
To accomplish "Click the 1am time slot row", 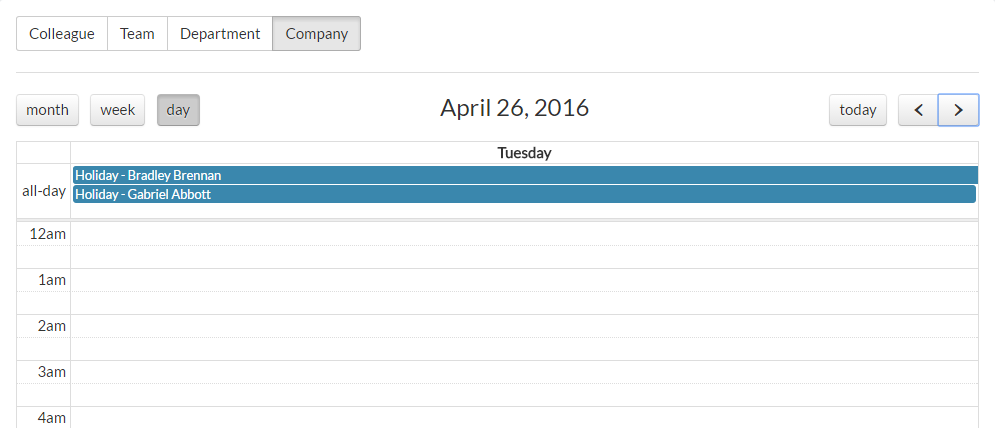I will click(x=524, y=280).
